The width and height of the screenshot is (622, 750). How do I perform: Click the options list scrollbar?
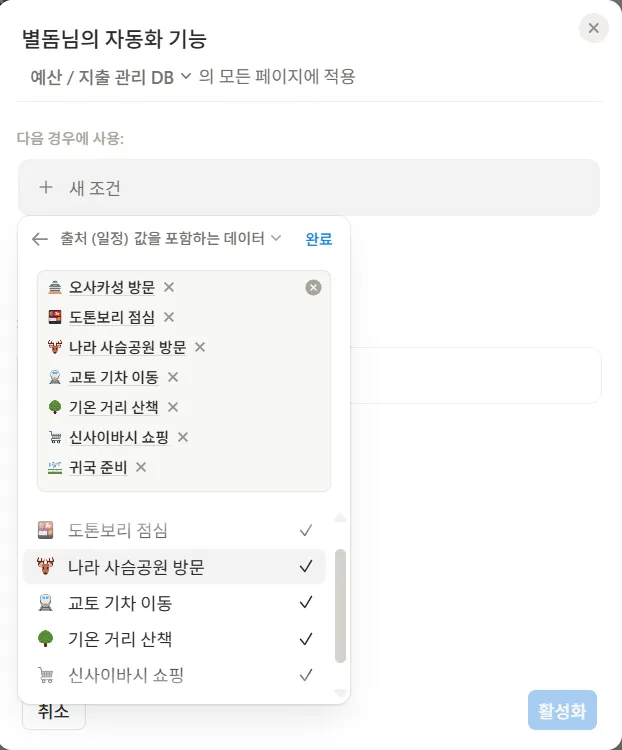click(340, 605)
